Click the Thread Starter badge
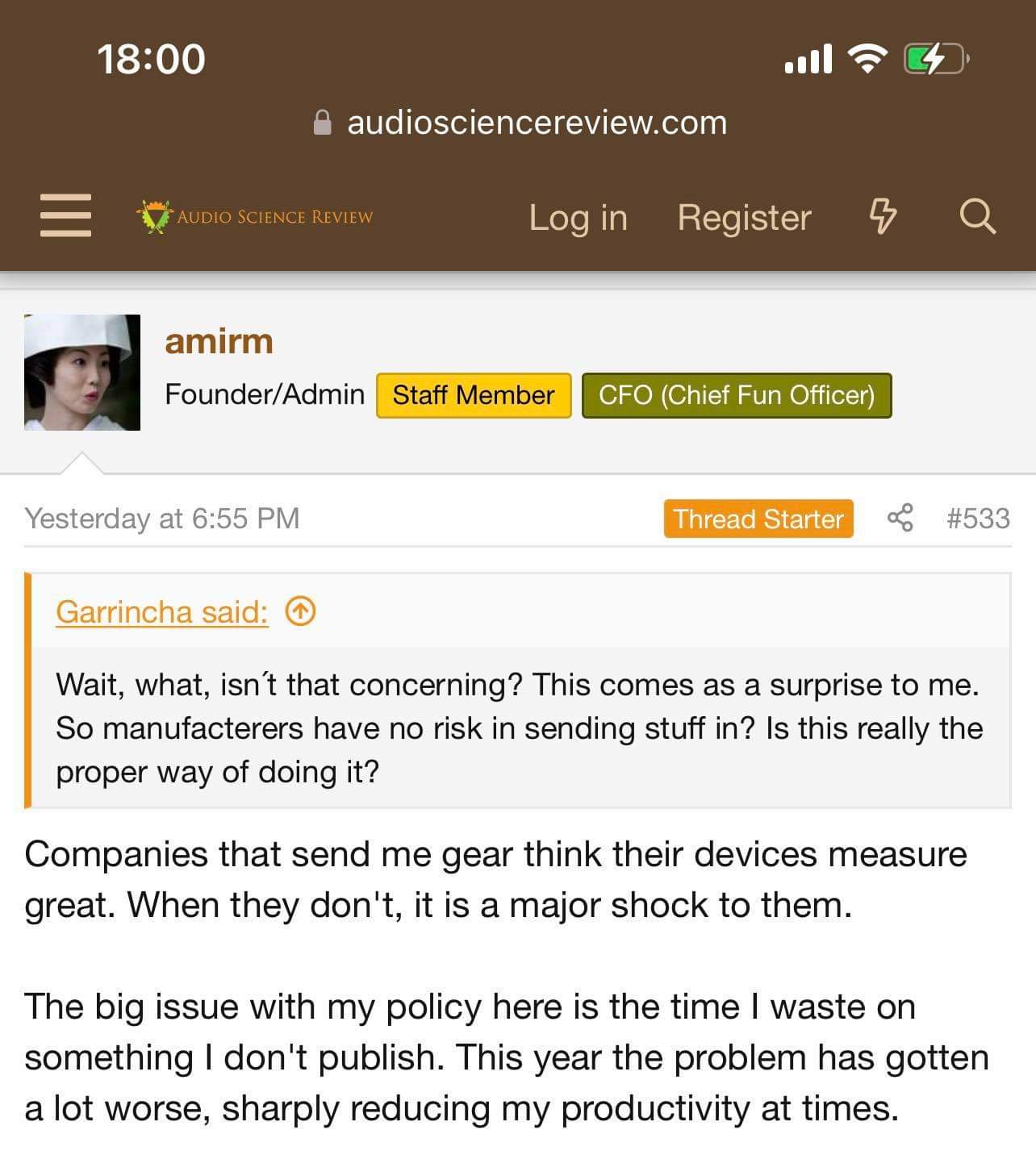 [758, 518]
